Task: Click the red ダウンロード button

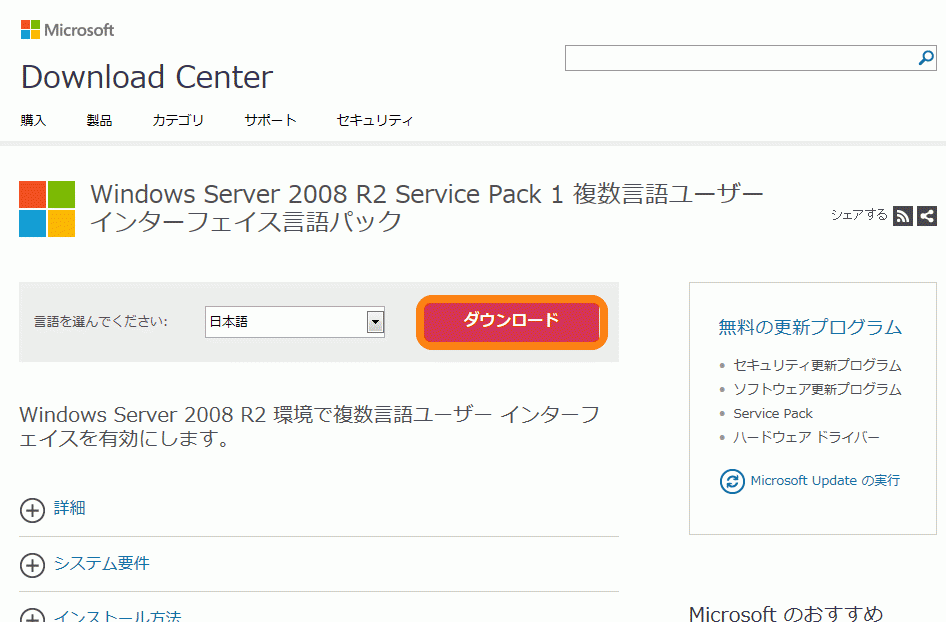Action: tap(512, 322)
